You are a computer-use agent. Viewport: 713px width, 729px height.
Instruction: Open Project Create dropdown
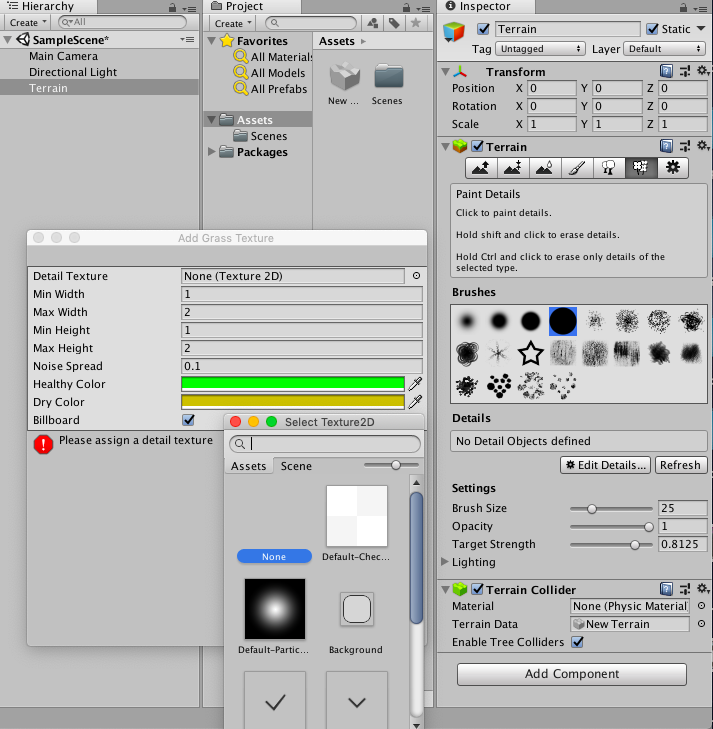[233, 23]
